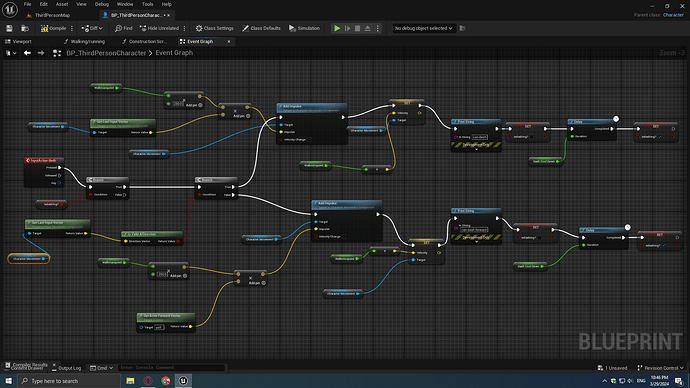Image resolution: width=690 pixels, height=388 pixels.
Task: Click the Windows taskbar search box
Action: [x=69, y=381]
